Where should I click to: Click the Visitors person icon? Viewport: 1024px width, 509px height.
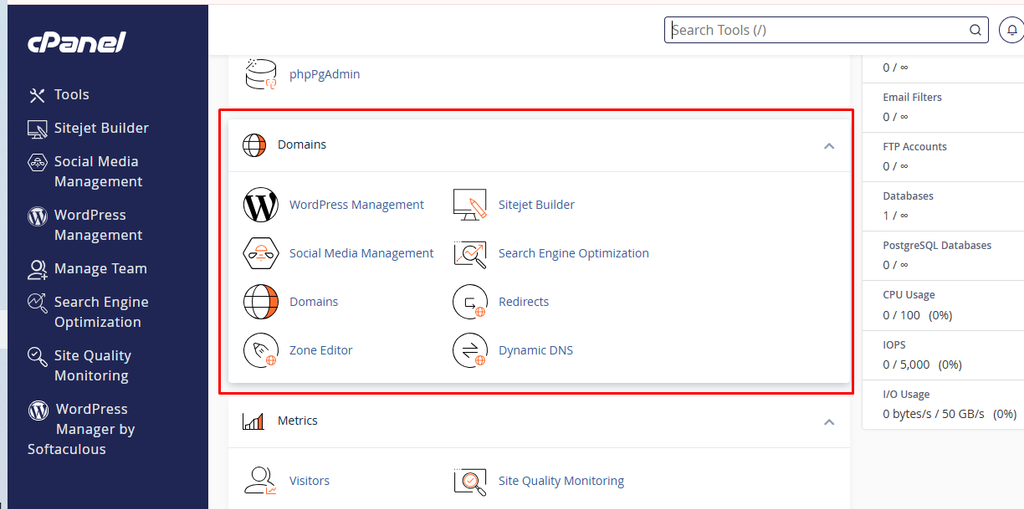pos(261,481)
